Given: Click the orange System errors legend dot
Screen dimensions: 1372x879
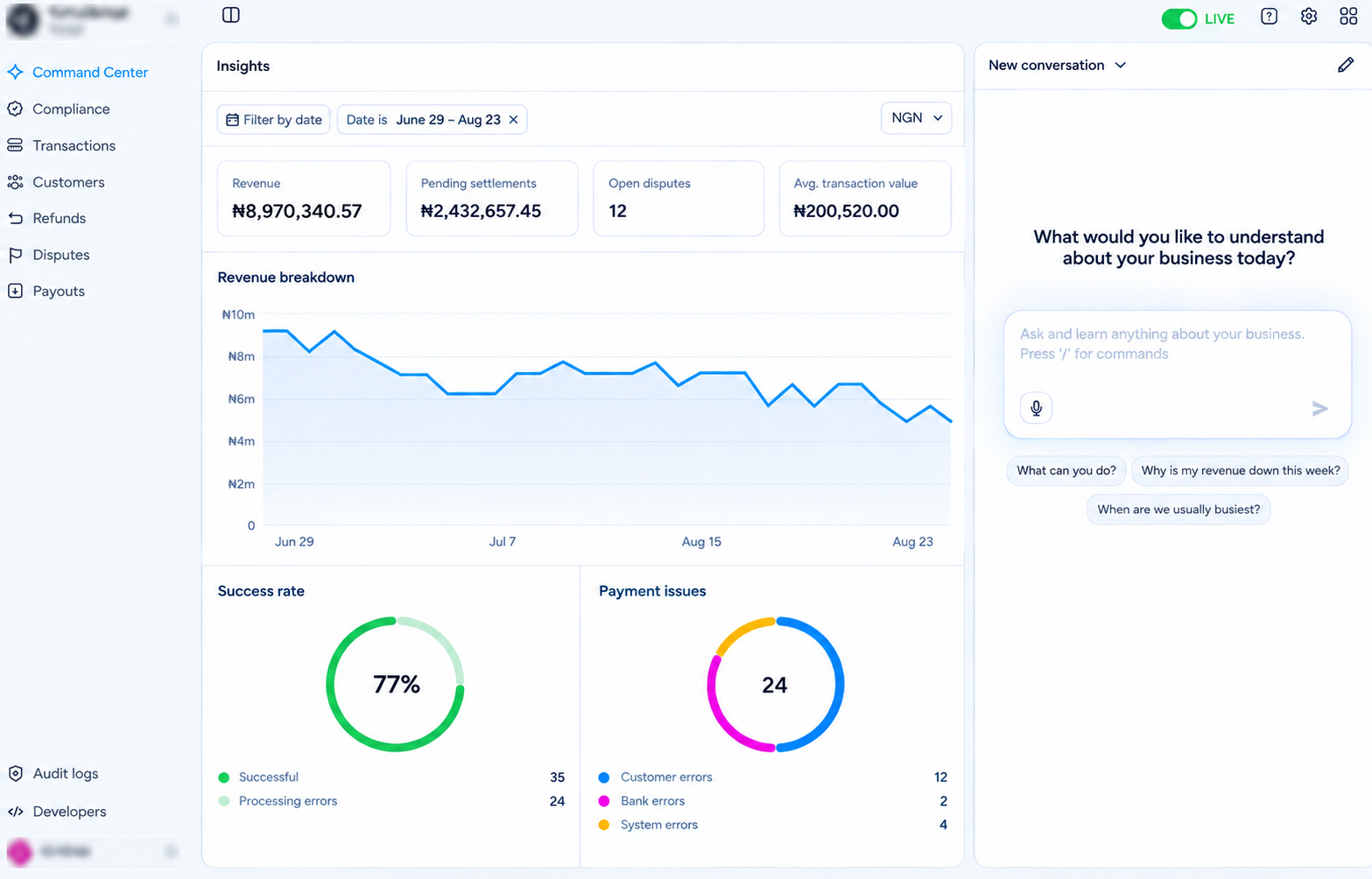Looking at the screenshot, I should [604, 825].
